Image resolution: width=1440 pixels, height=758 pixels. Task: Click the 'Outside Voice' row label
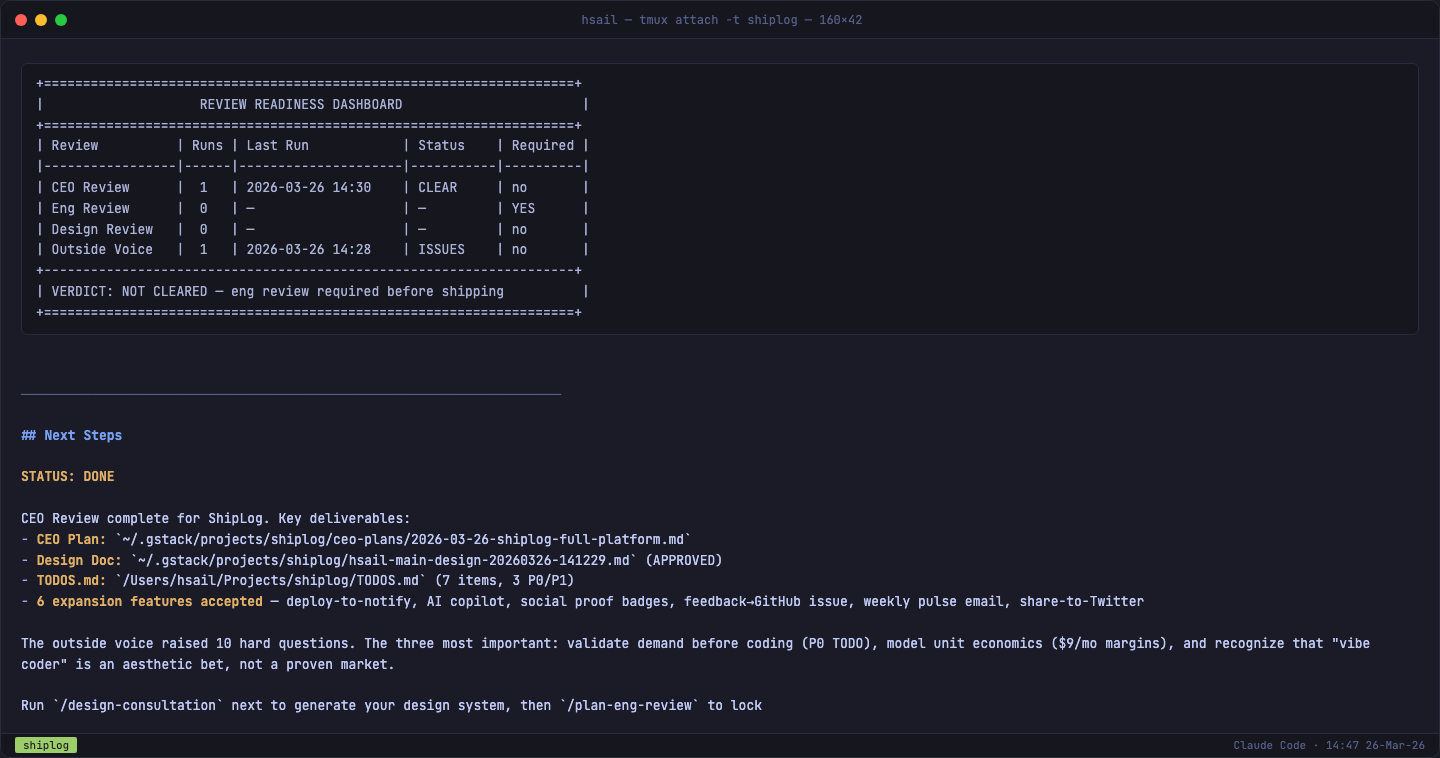tap(102, 249)
